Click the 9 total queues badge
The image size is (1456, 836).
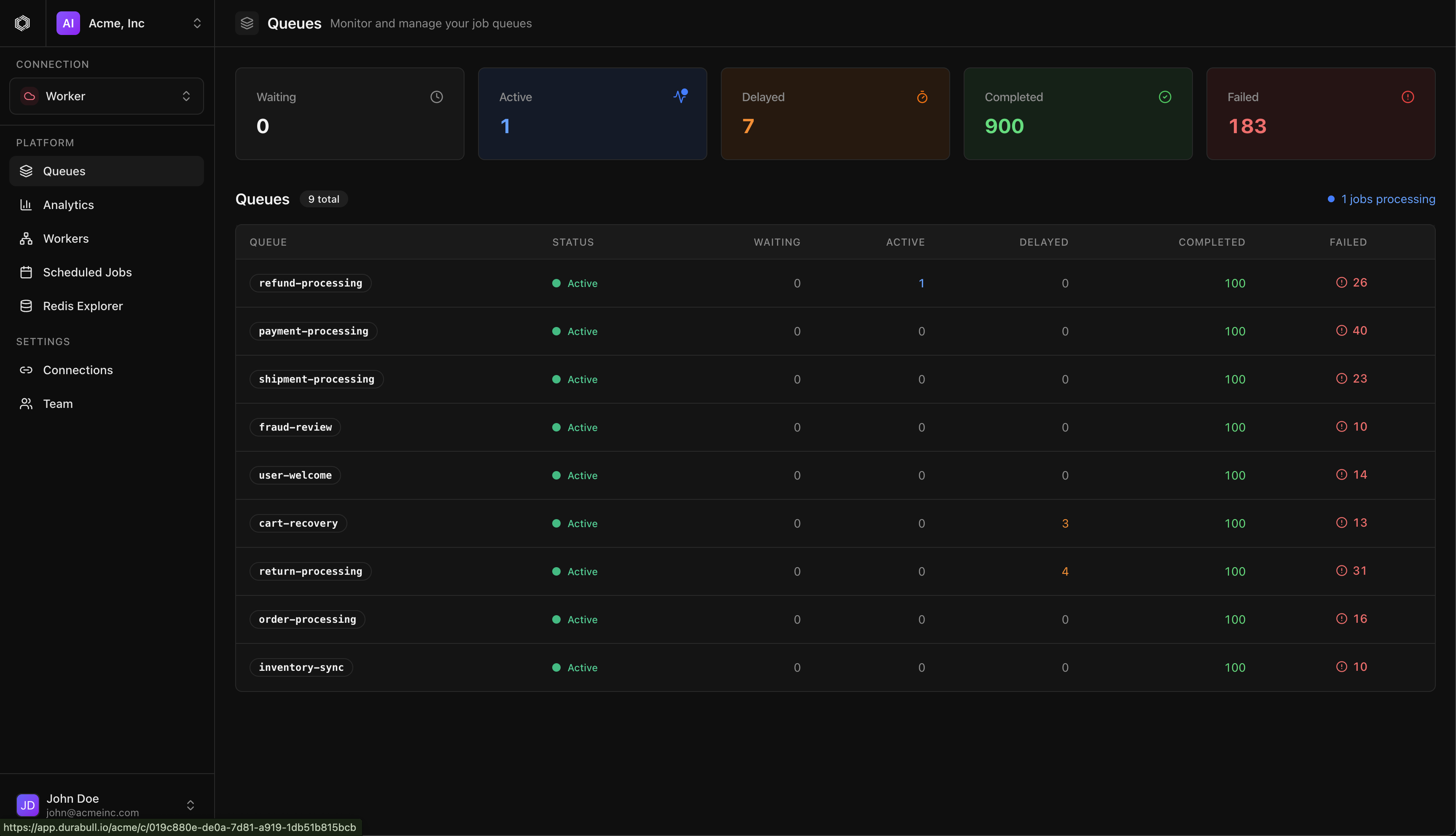(x=323, y=198)
